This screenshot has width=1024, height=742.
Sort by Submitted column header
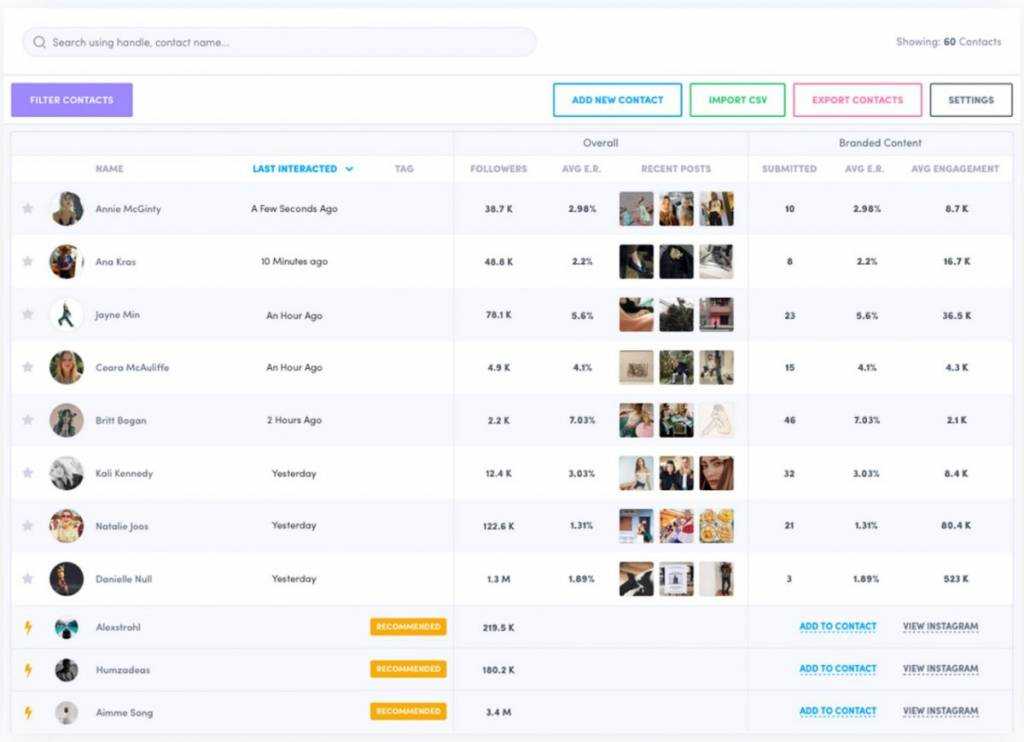pos(789,169)
